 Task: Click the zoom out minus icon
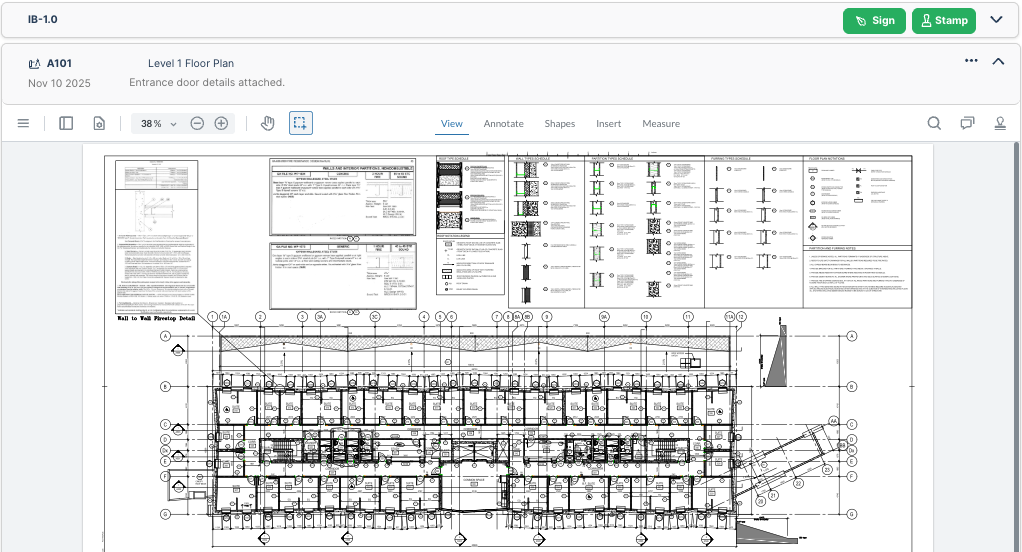[x=197, y=124]
